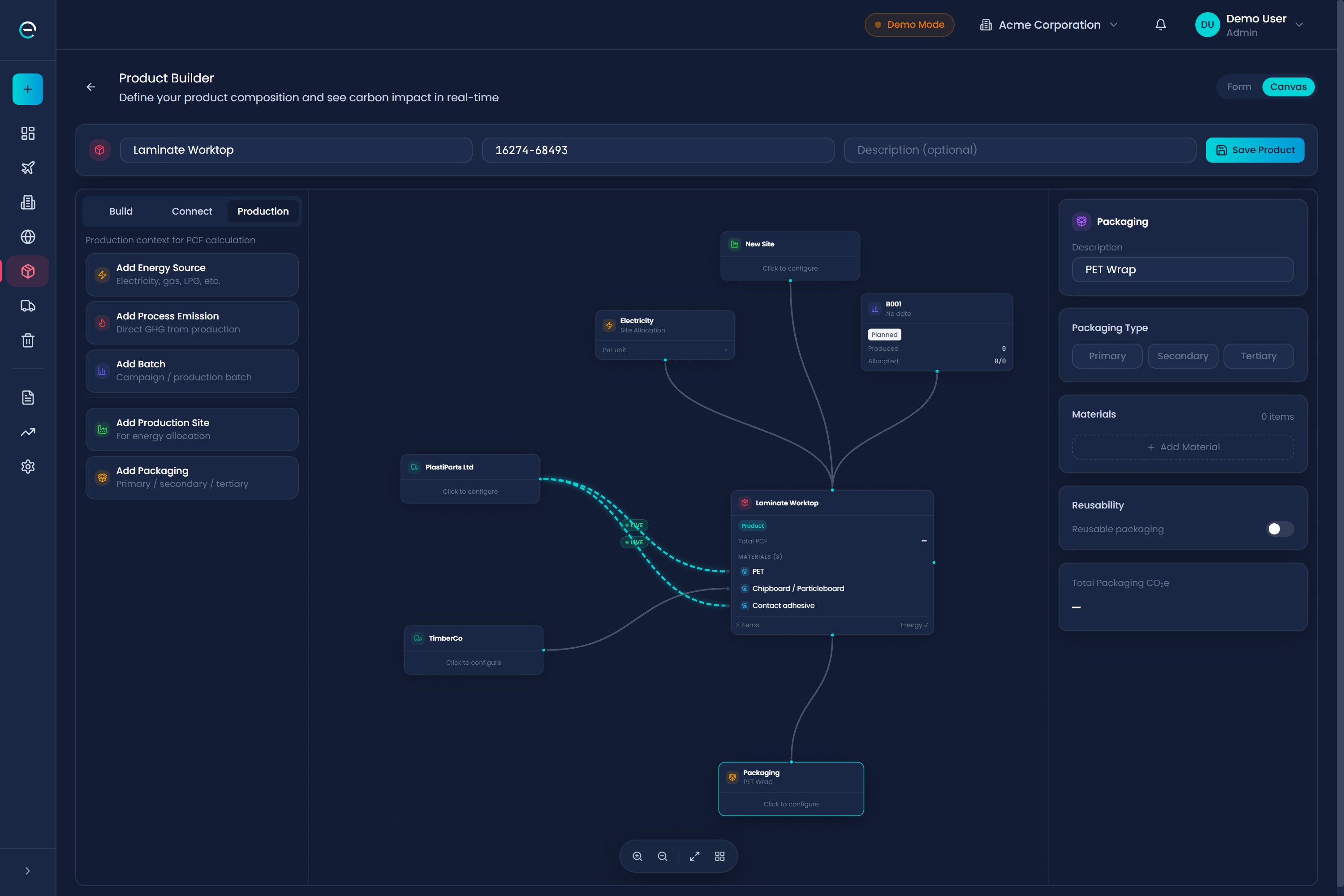Select Primary packaging type

pyautogui.click(x=1106, y=356)
